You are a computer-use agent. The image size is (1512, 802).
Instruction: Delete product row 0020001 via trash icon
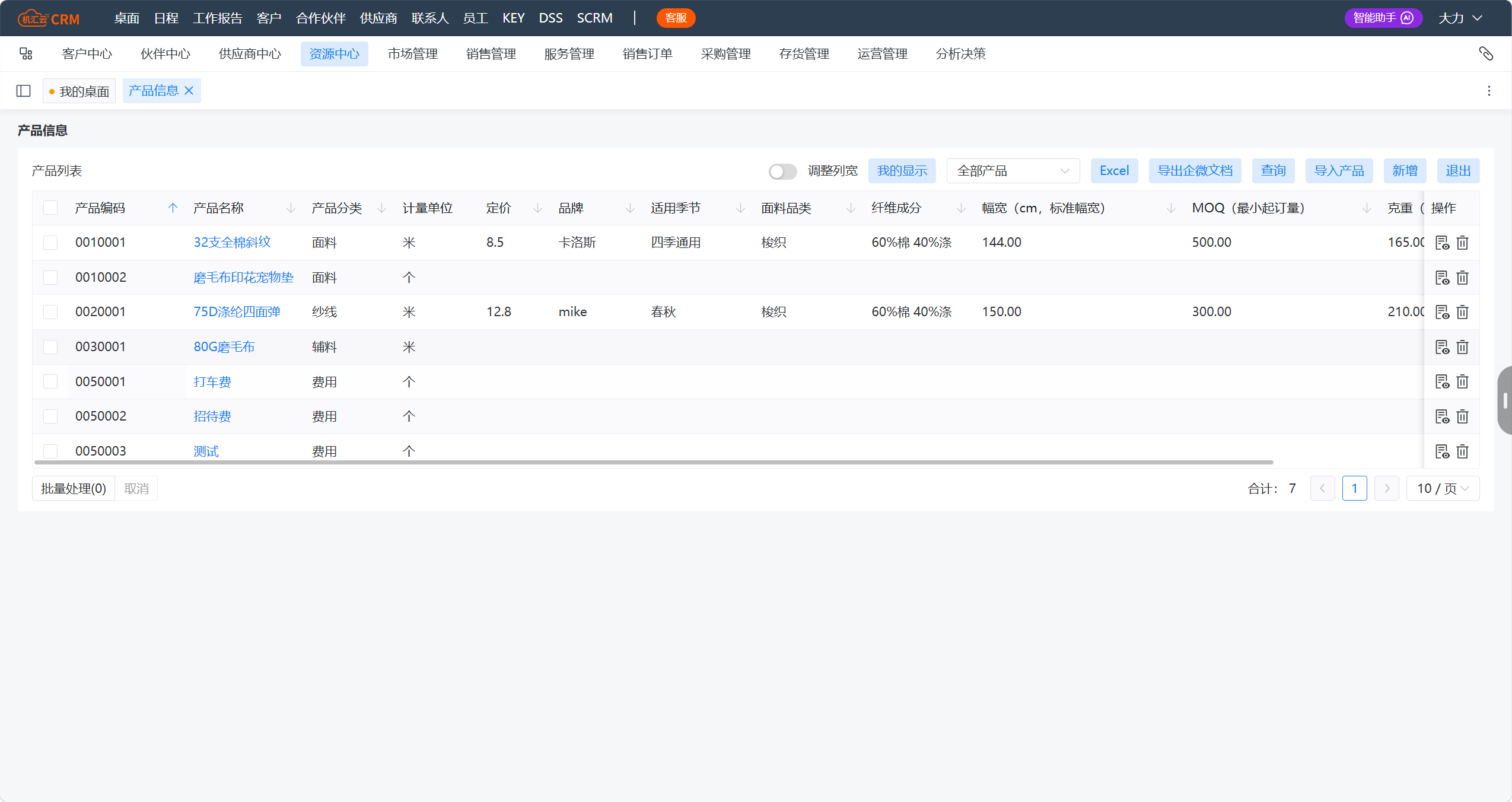(x=1462, y=312)
